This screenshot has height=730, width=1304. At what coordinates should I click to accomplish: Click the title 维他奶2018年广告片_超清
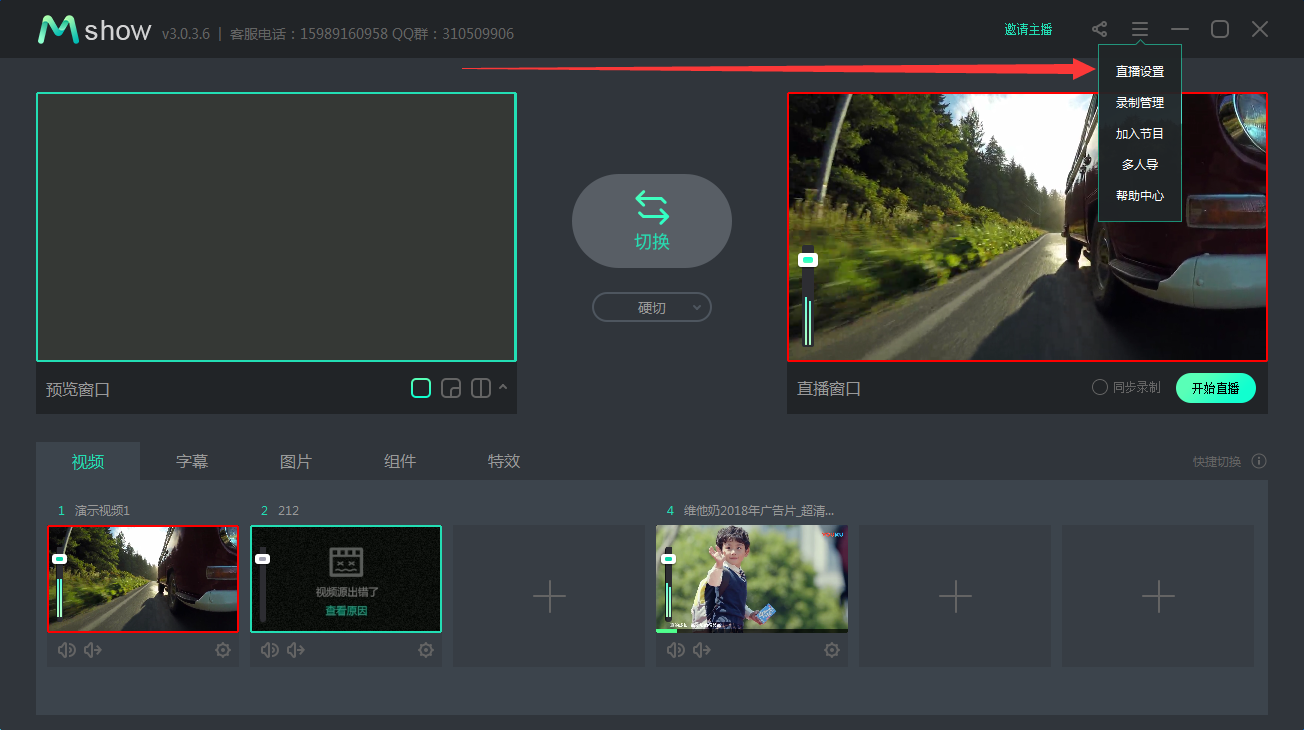pyautogui.click(x=759, y=511)
